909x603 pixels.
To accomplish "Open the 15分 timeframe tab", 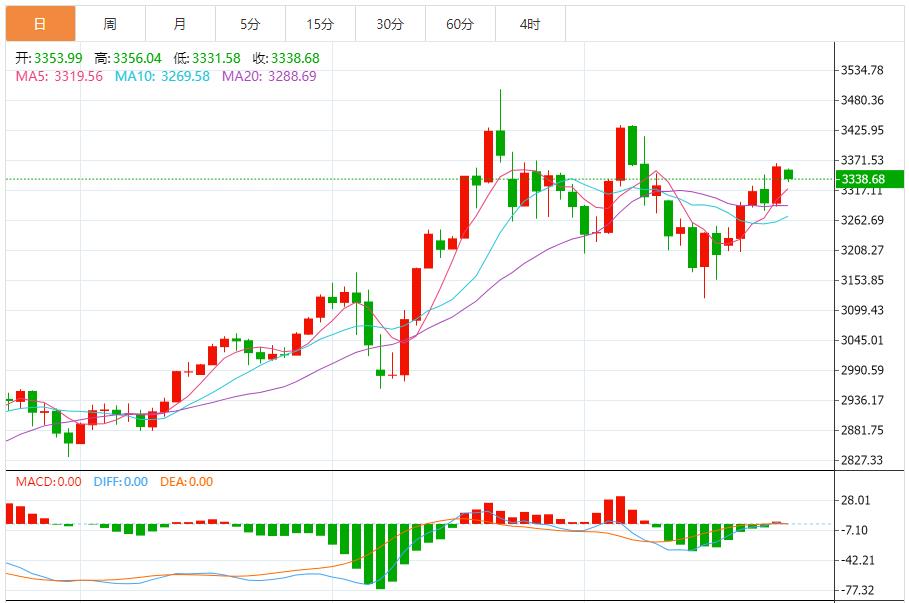I will click(x=320, y=24).
